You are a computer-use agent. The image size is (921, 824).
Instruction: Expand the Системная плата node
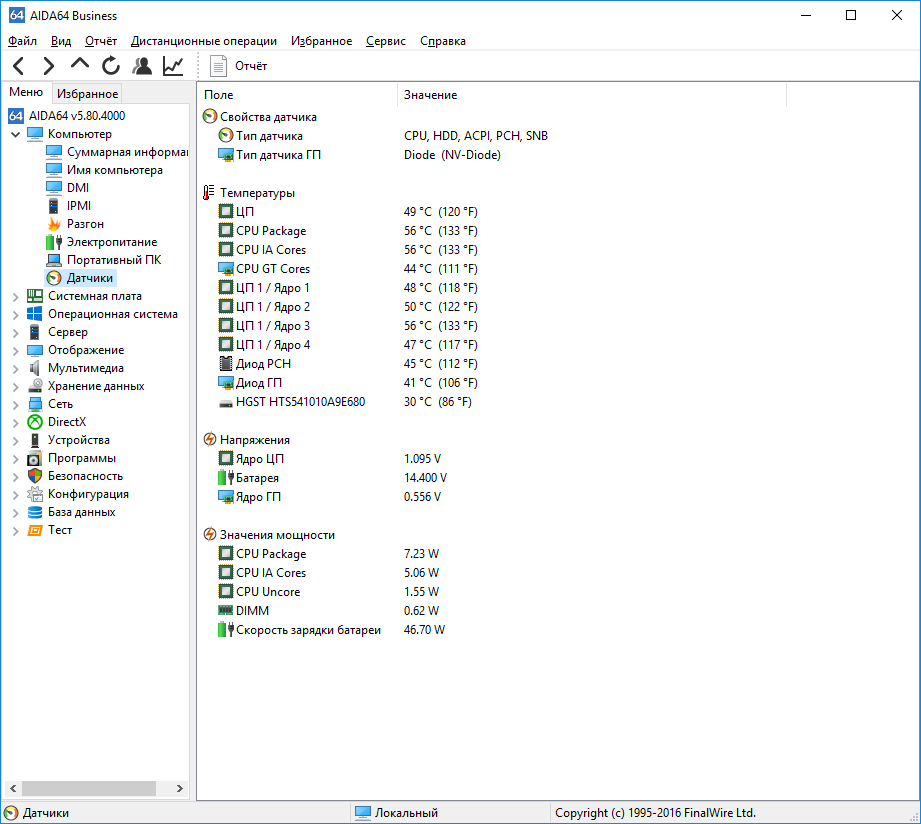point(15,297)
